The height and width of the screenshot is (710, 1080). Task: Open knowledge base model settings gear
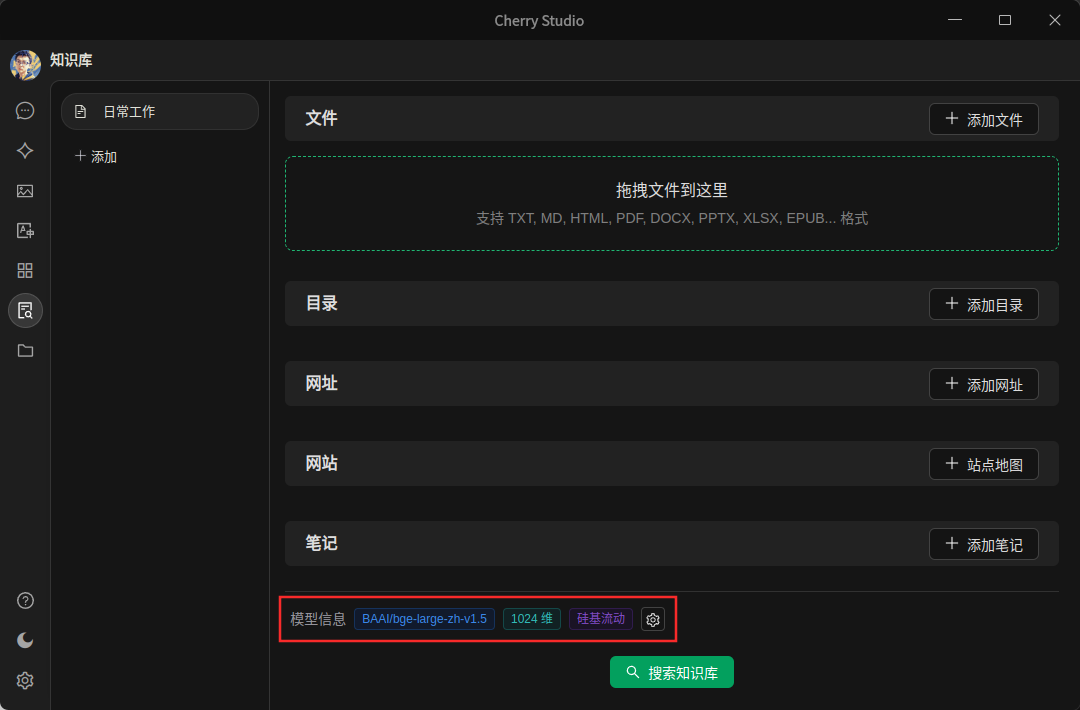coord(653,619)
